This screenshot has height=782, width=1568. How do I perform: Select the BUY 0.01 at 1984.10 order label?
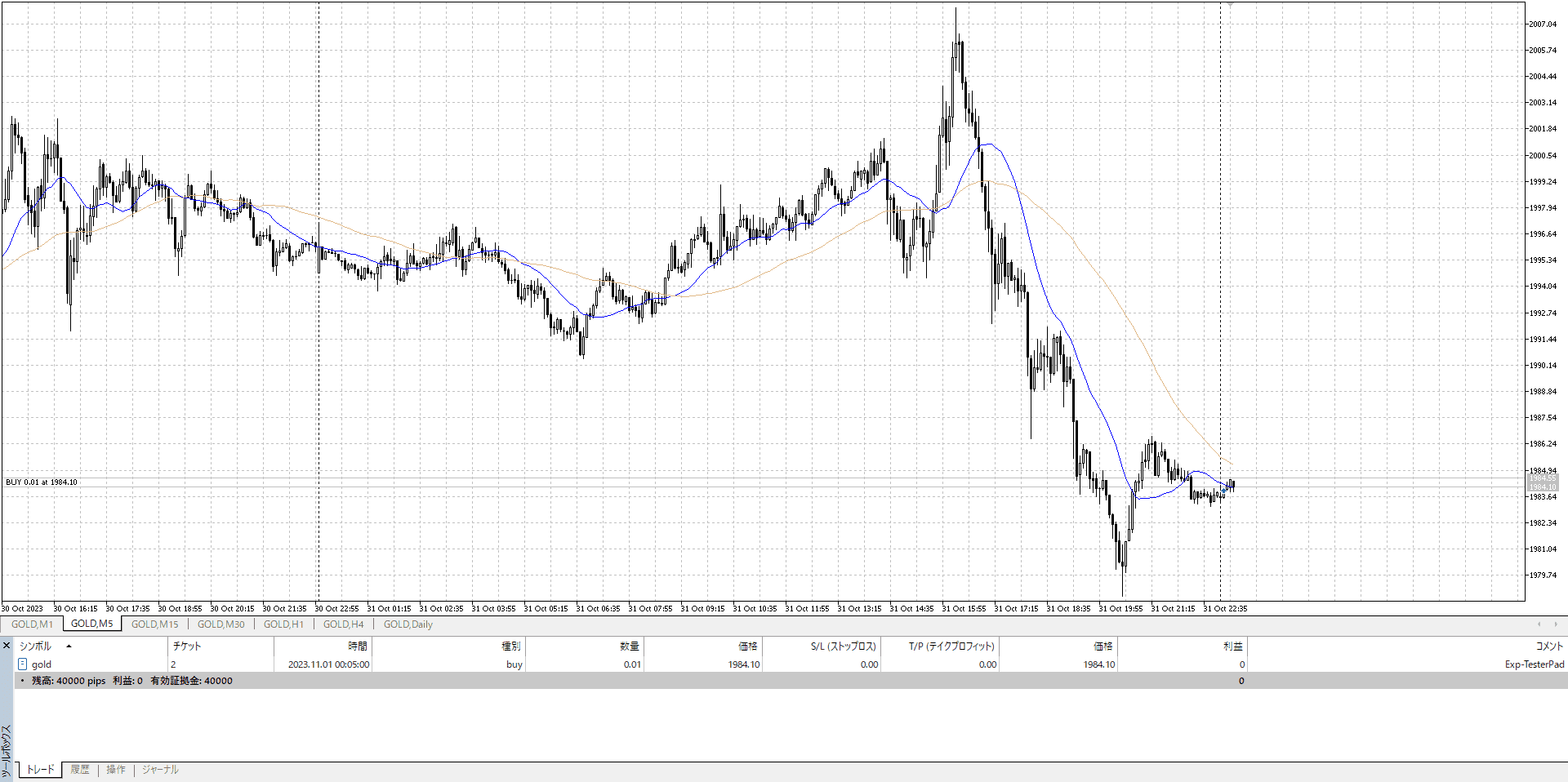coord(42,482)
